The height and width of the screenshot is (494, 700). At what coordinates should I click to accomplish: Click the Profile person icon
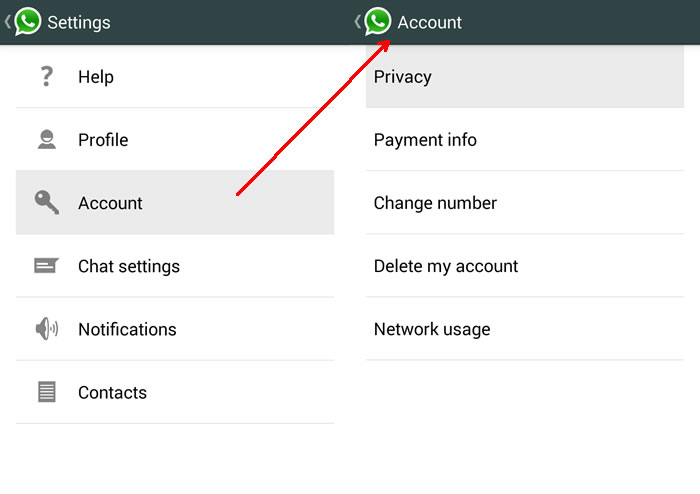46,140
